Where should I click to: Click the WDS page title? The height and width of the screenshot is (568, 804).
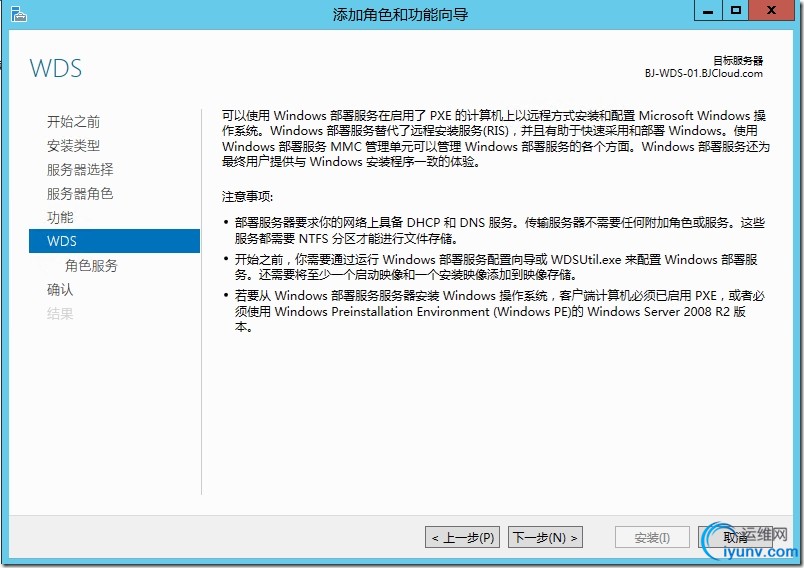[55, 68]
